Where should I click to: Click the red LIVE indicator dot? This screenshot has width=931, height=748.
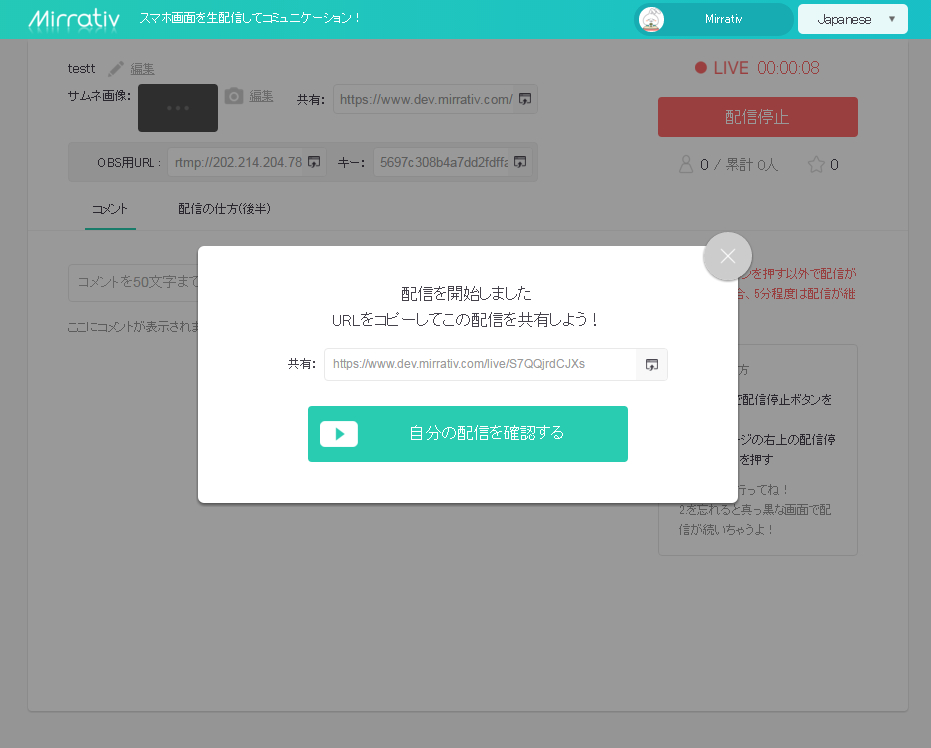click(x=701, y=68)
